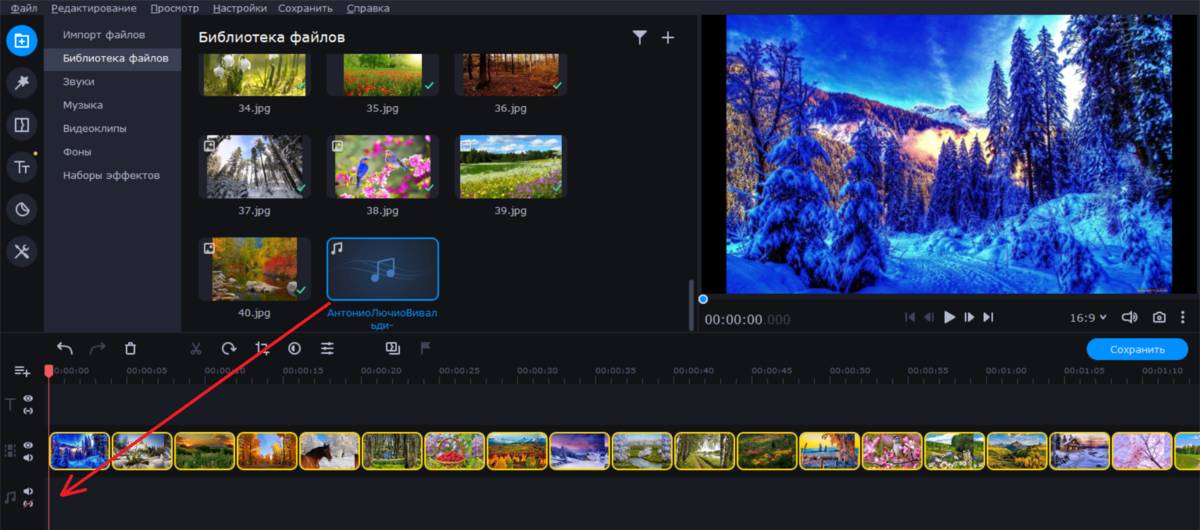Select the Vivaldi audio file thumbnail
1200x530 pixels.
point(383,269)
